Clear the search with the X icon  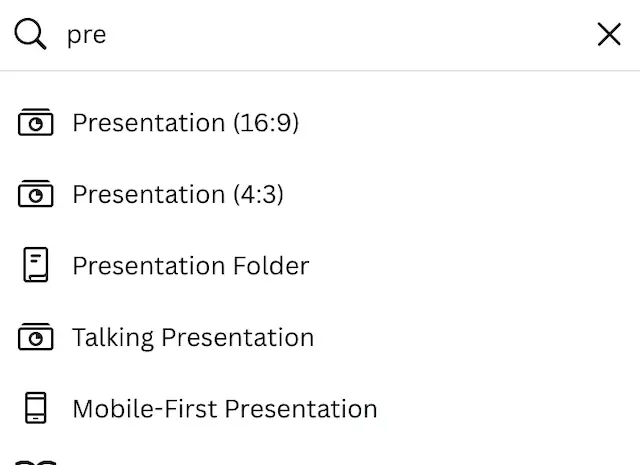(x=609, y=34)
